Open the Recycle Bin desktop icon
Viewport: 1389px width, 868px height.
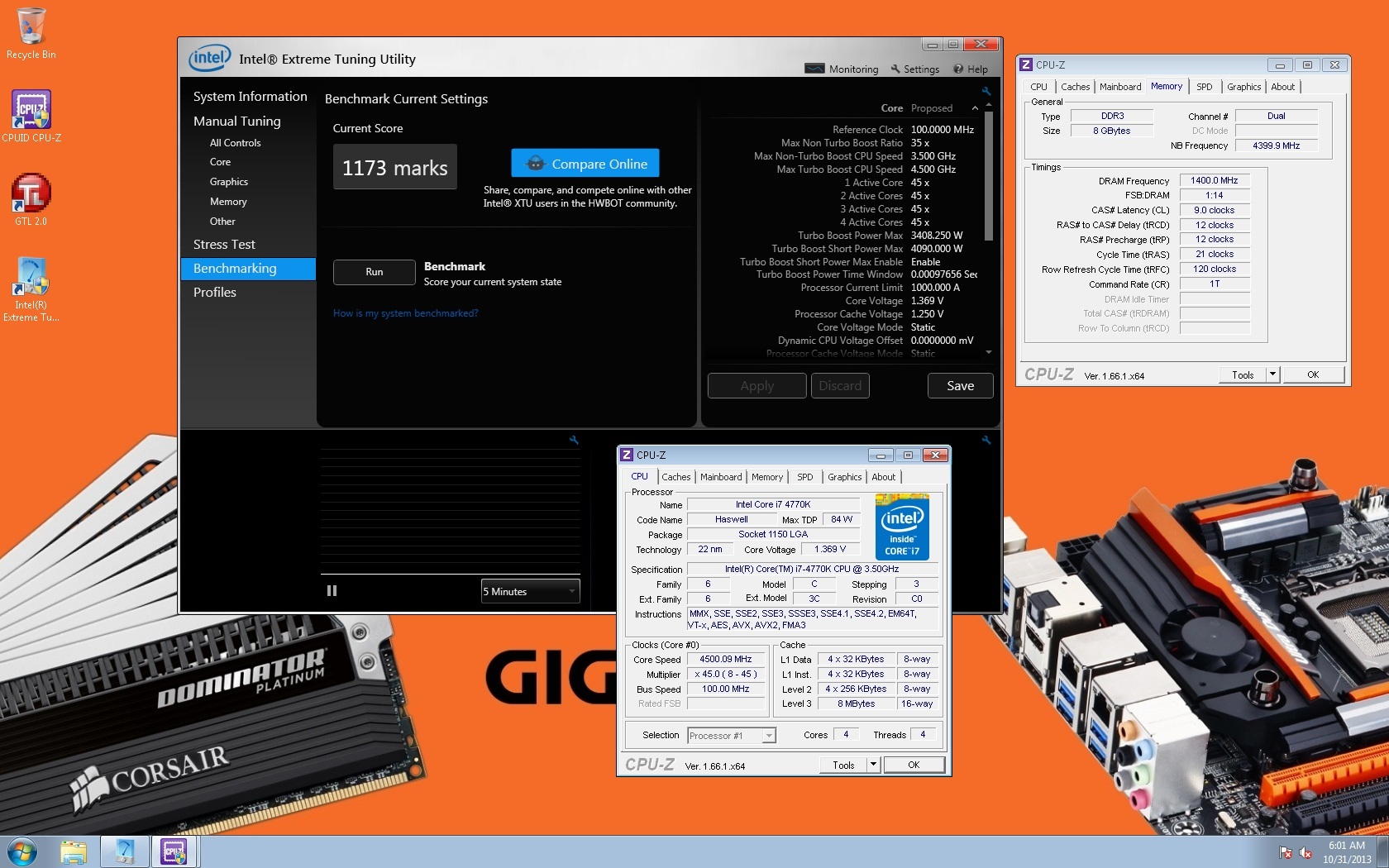(31, 34)
